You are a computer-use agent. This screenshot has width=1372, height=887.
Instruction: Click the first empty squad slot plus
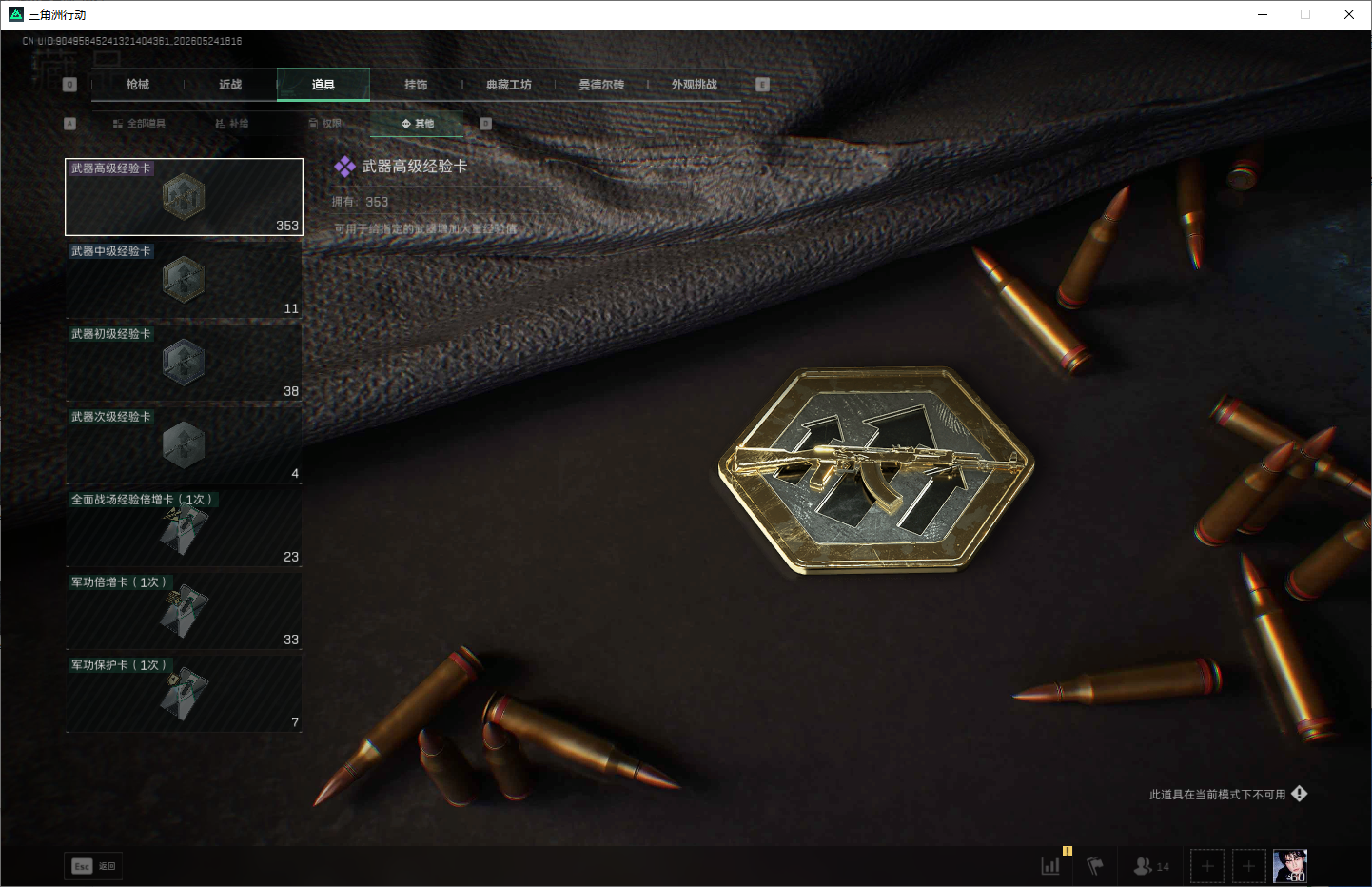tap(1207, 866)
